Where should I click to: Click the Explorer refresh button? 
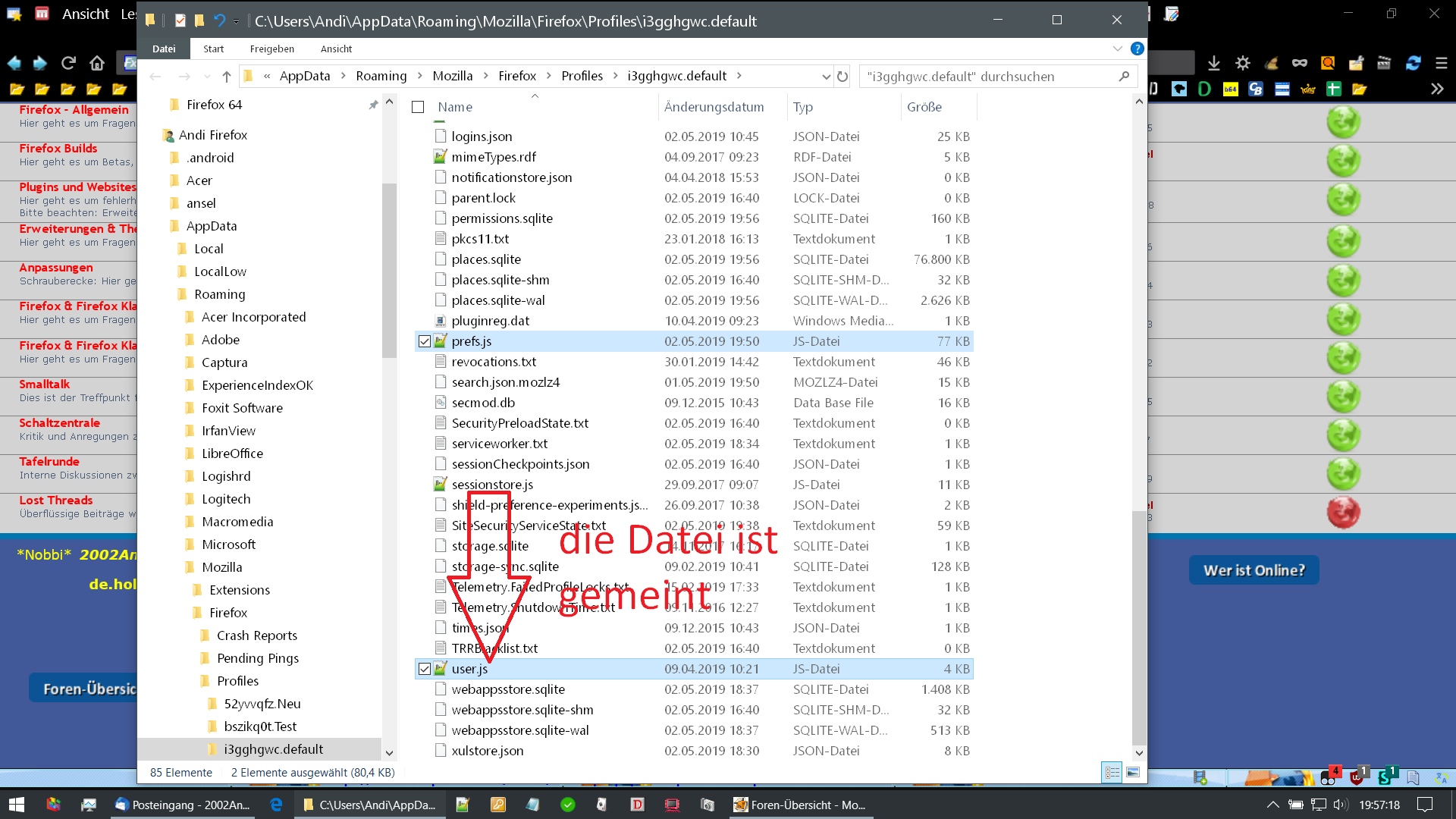[x=843, y=77]
